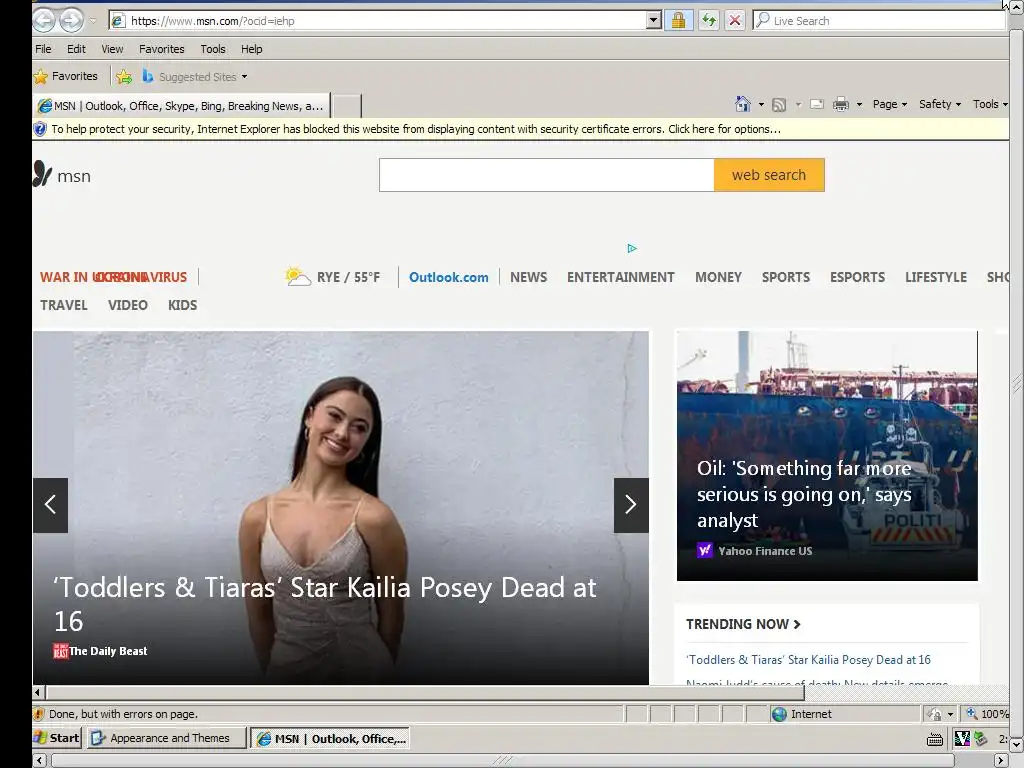Open the Page dropdown menu
Viewport: 1024px width, 768px height.
pyautogui.click(x=889, y=104)
